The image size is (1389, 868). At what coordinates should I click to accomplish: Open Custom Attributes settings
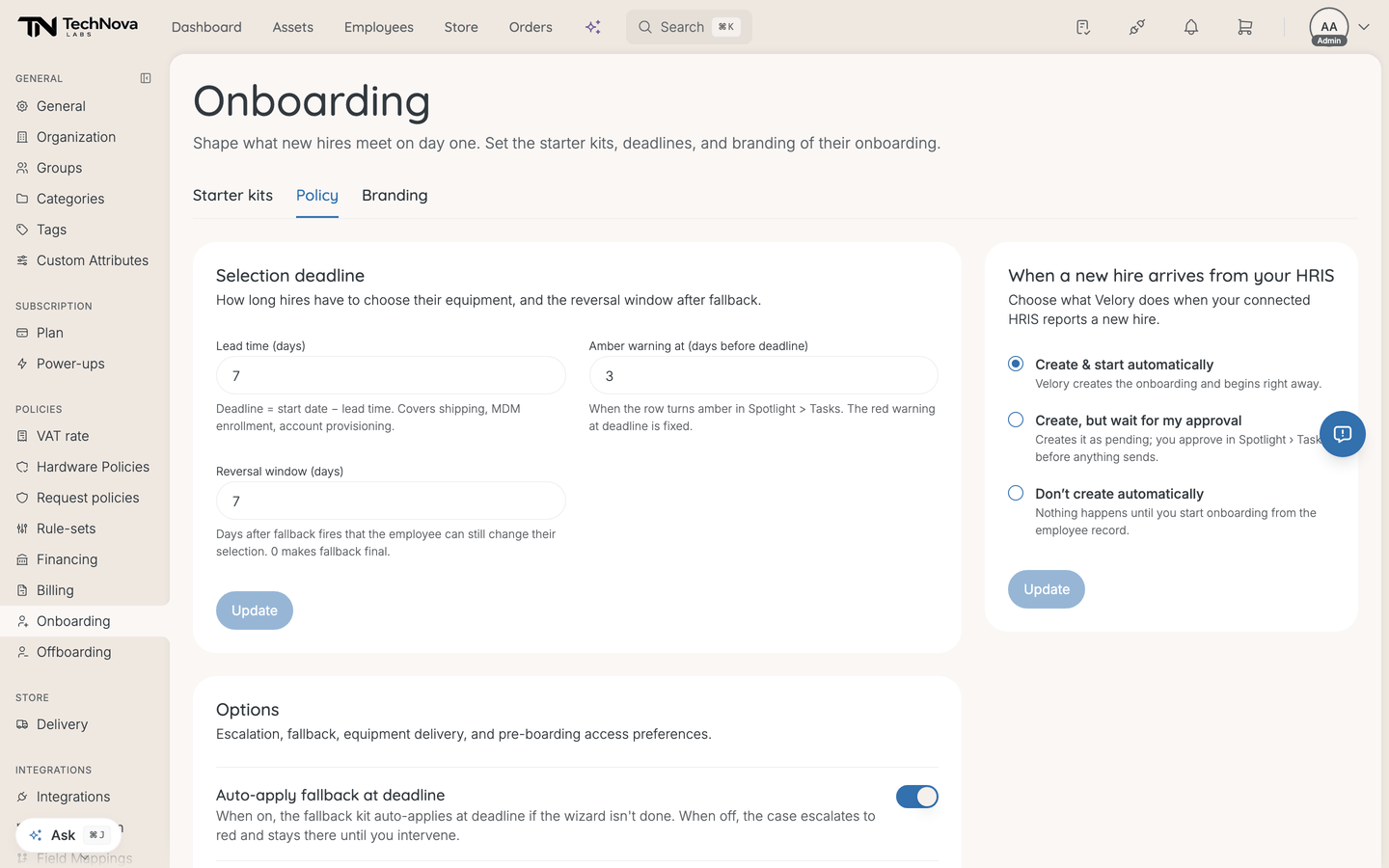(x=85, y=260)
